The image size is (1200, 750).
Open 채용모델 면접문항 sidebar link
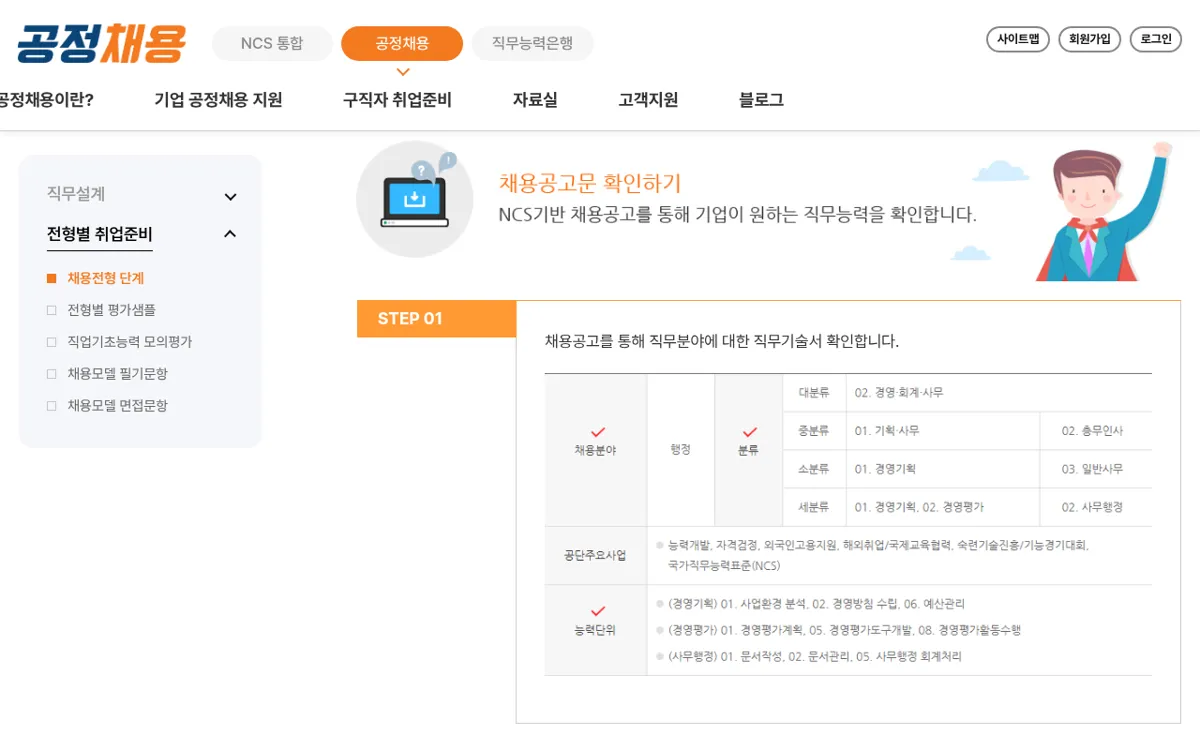coord(117,406)
